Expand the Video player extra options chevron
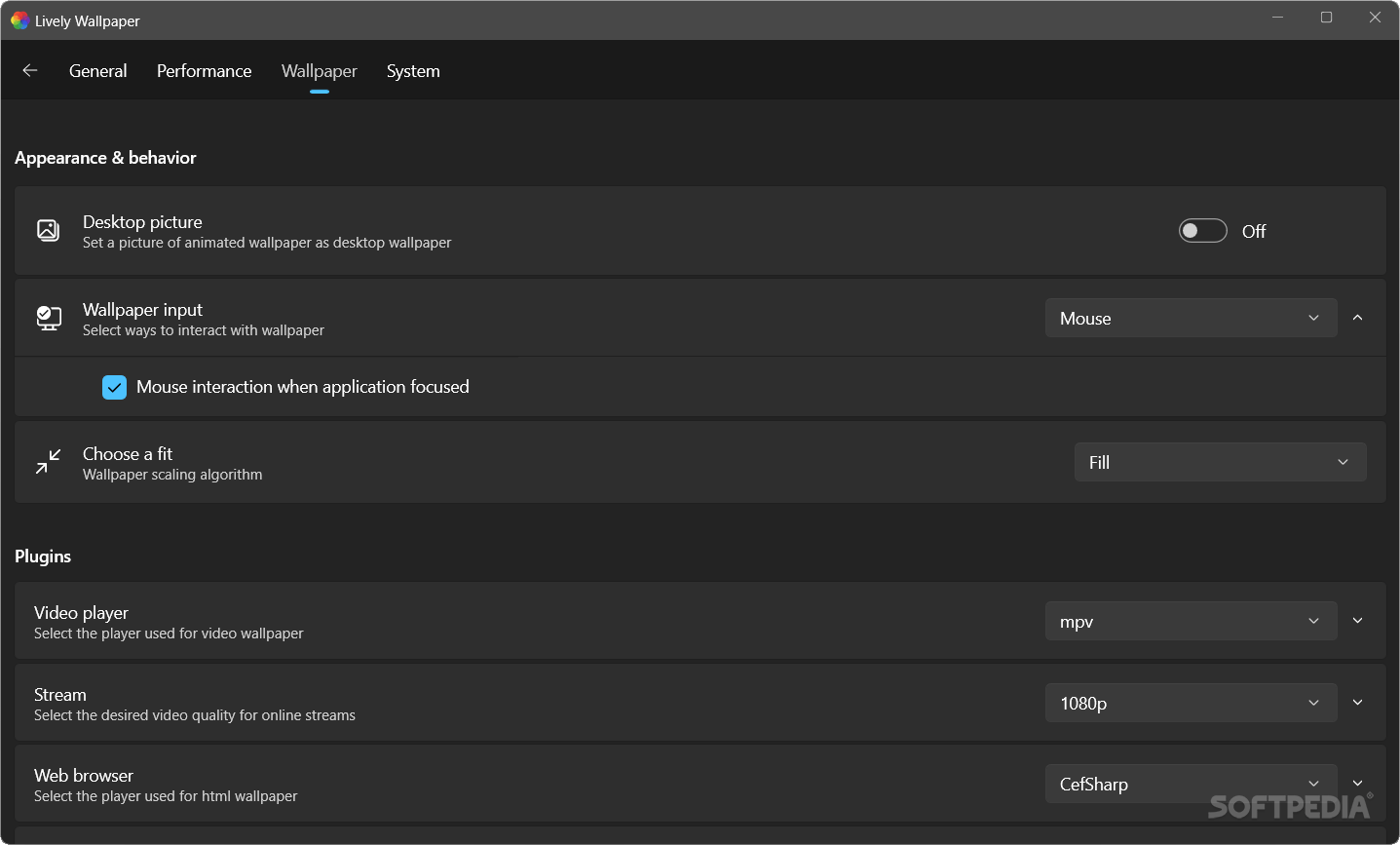Viewport: 1400px width, 845px height. pos(1357,620)
